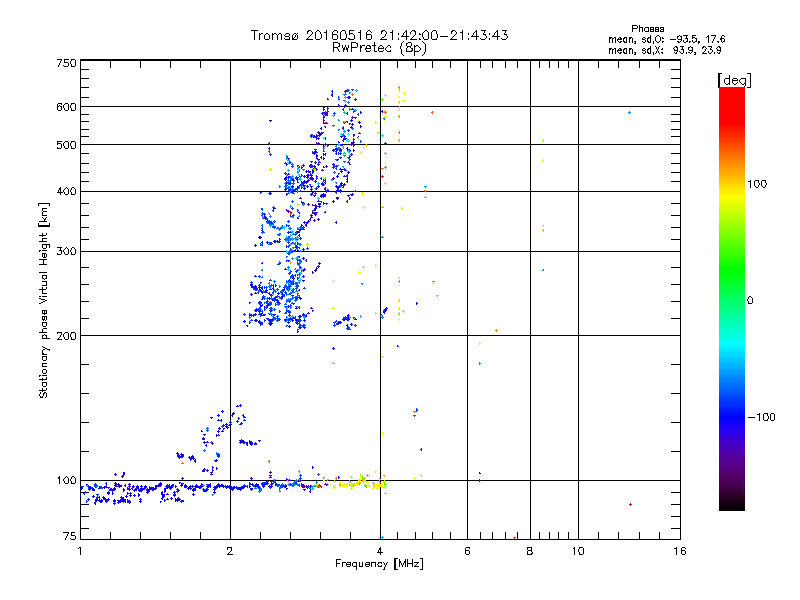Click the y-axis tick label '600'

coord(67,107)
